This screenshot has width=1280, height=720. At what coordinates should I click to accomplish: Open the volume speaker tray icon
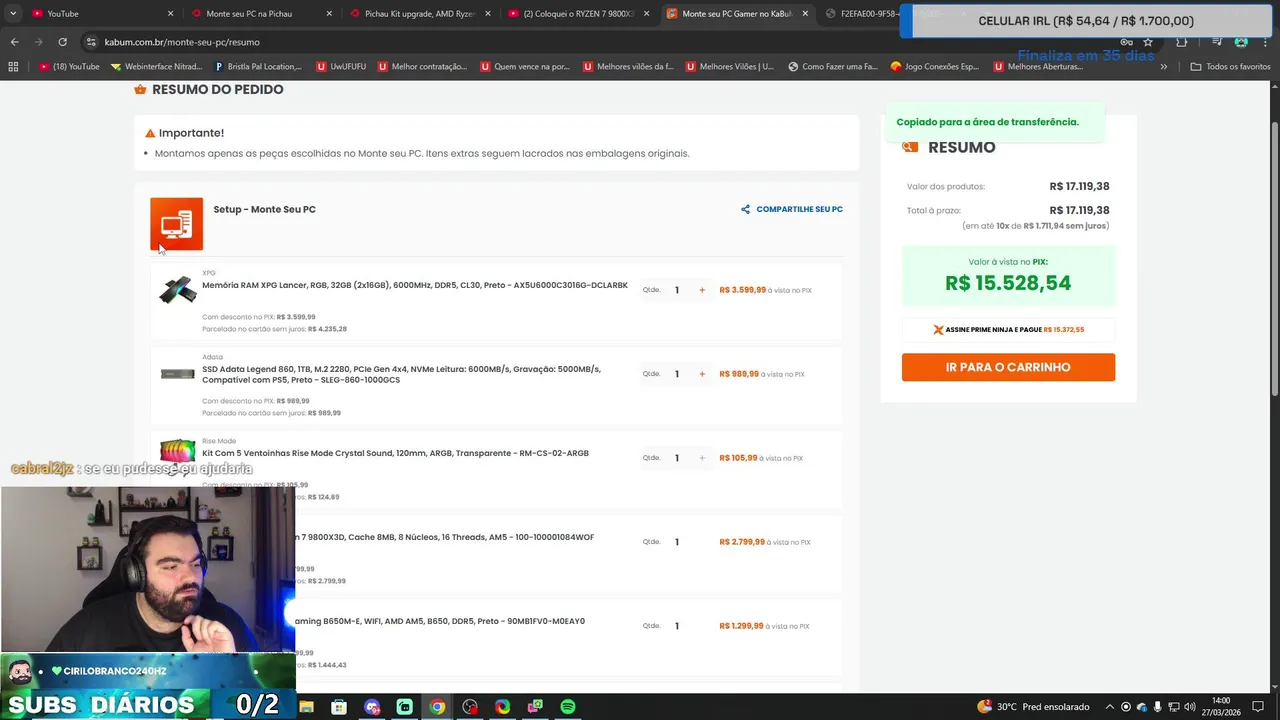pos(1190,707)
